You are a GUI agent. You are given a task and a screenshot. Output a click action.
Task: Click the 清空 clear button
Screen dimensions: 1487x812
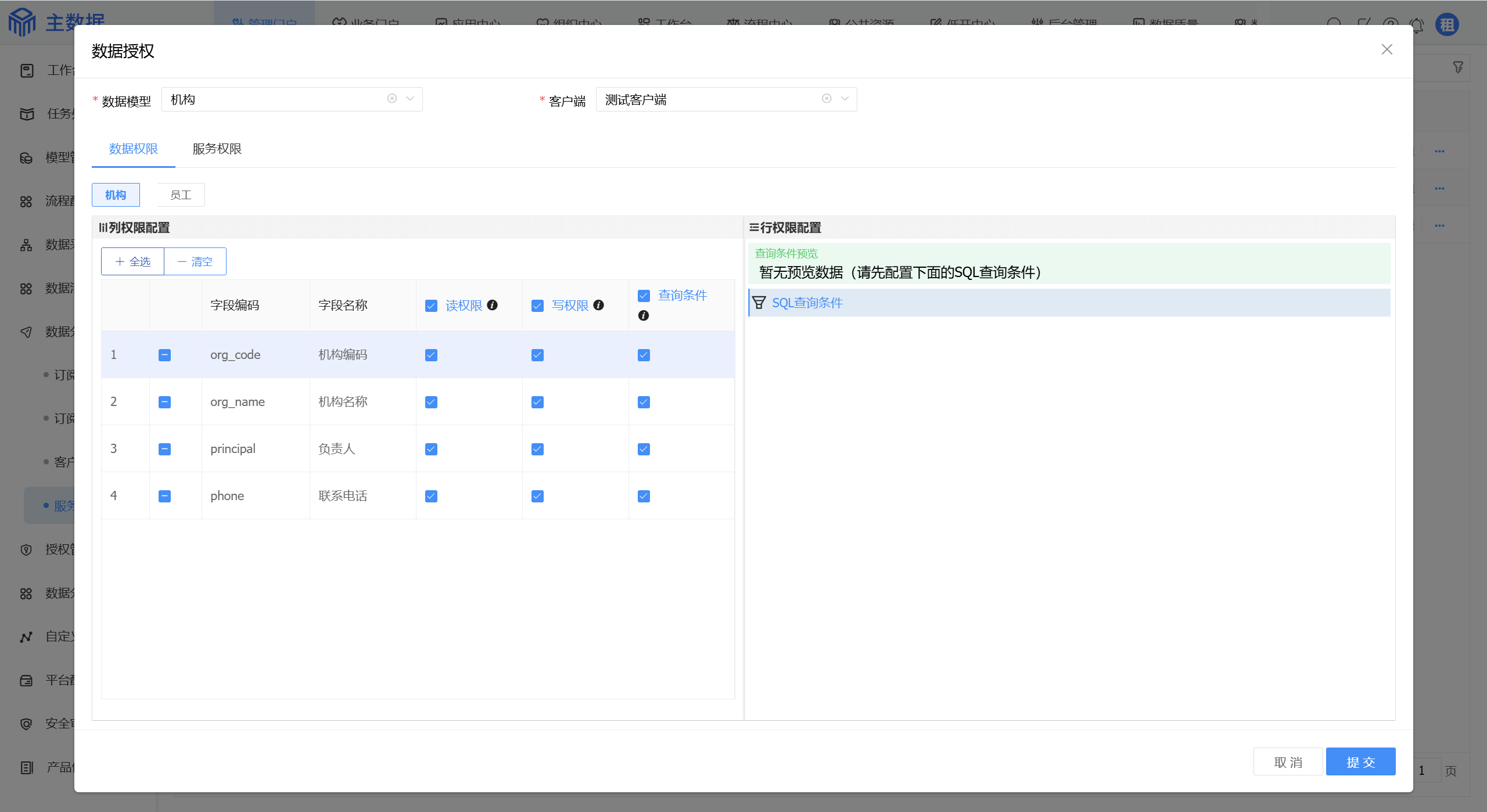pyautogui.click(x=195, y=262)
